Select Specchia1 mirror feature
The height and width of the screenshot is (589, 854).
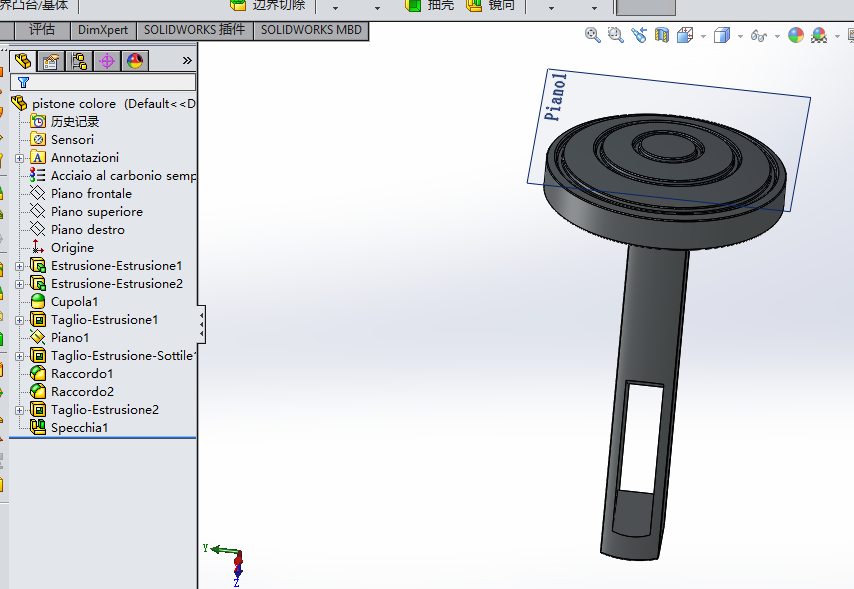[x=69, y=427]
